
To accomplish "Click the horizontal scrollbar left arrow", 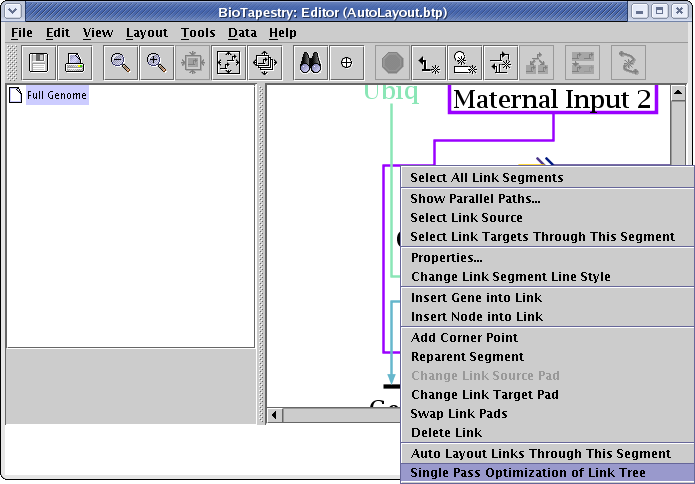I will click(274, 414).
